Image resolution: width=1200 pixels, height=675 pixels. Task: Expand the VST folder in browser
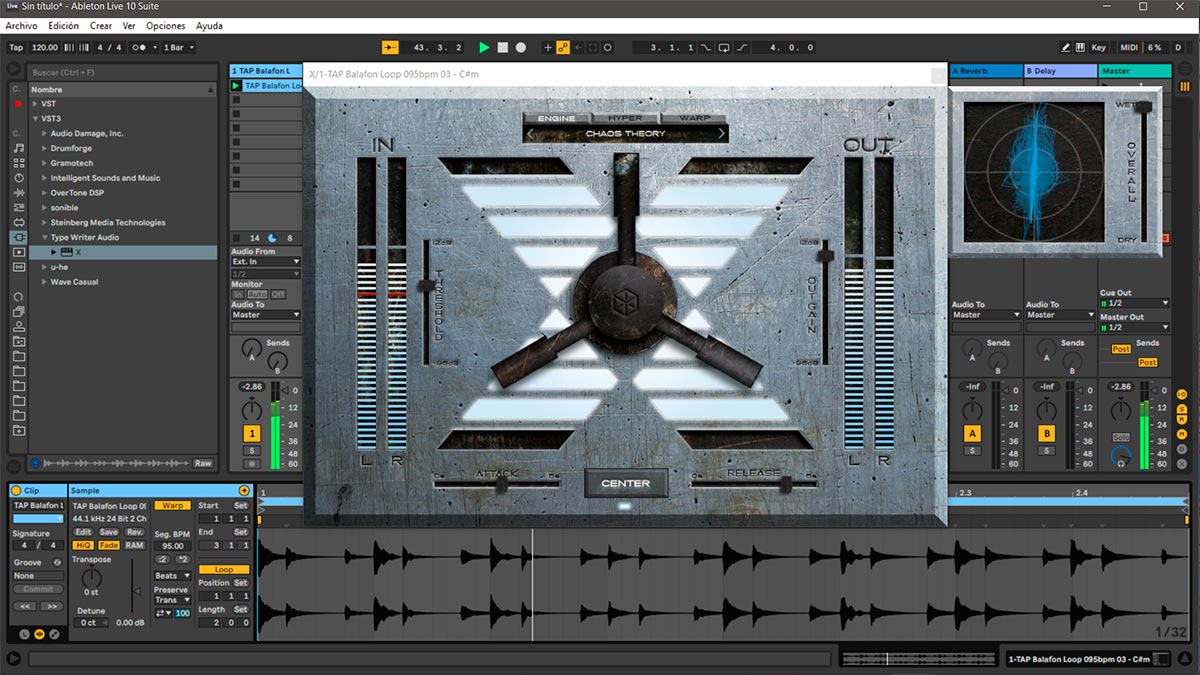(x=35, y=104)
